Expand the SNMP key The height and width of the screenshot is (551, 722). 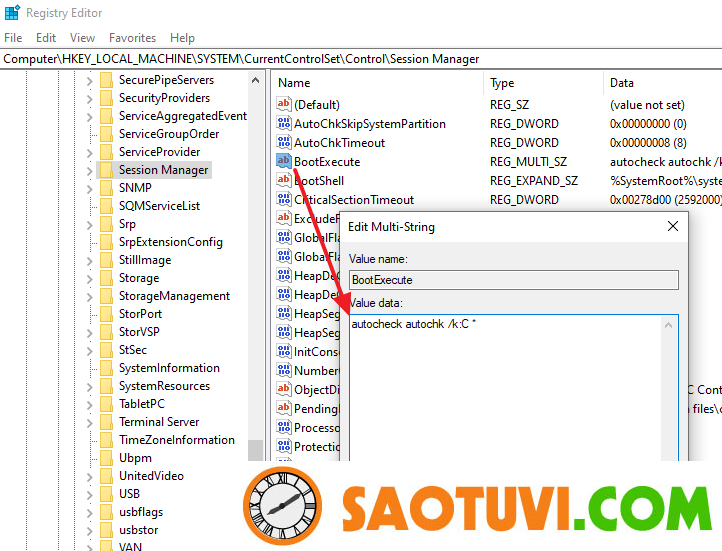coord(89,188)
